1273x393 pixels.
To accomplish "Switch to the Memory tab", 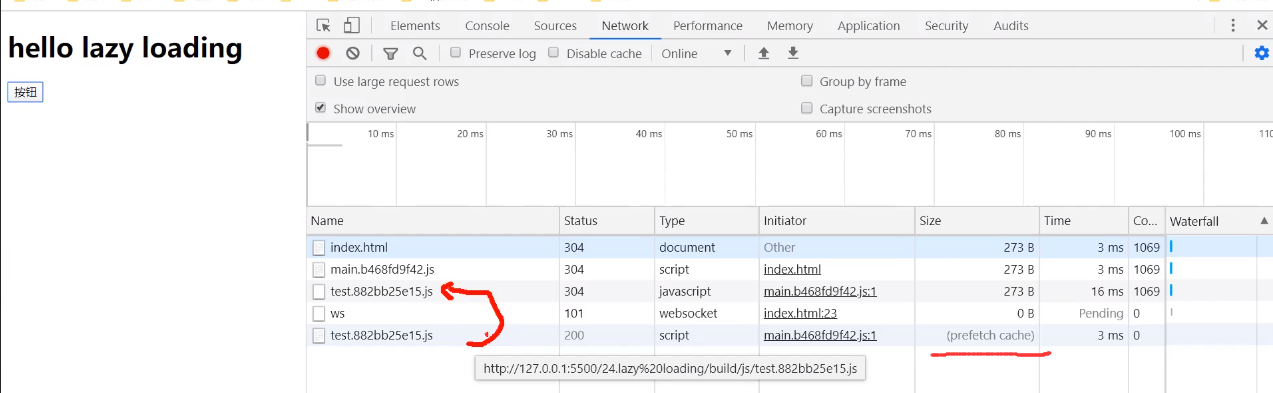I will click(790, 26).
